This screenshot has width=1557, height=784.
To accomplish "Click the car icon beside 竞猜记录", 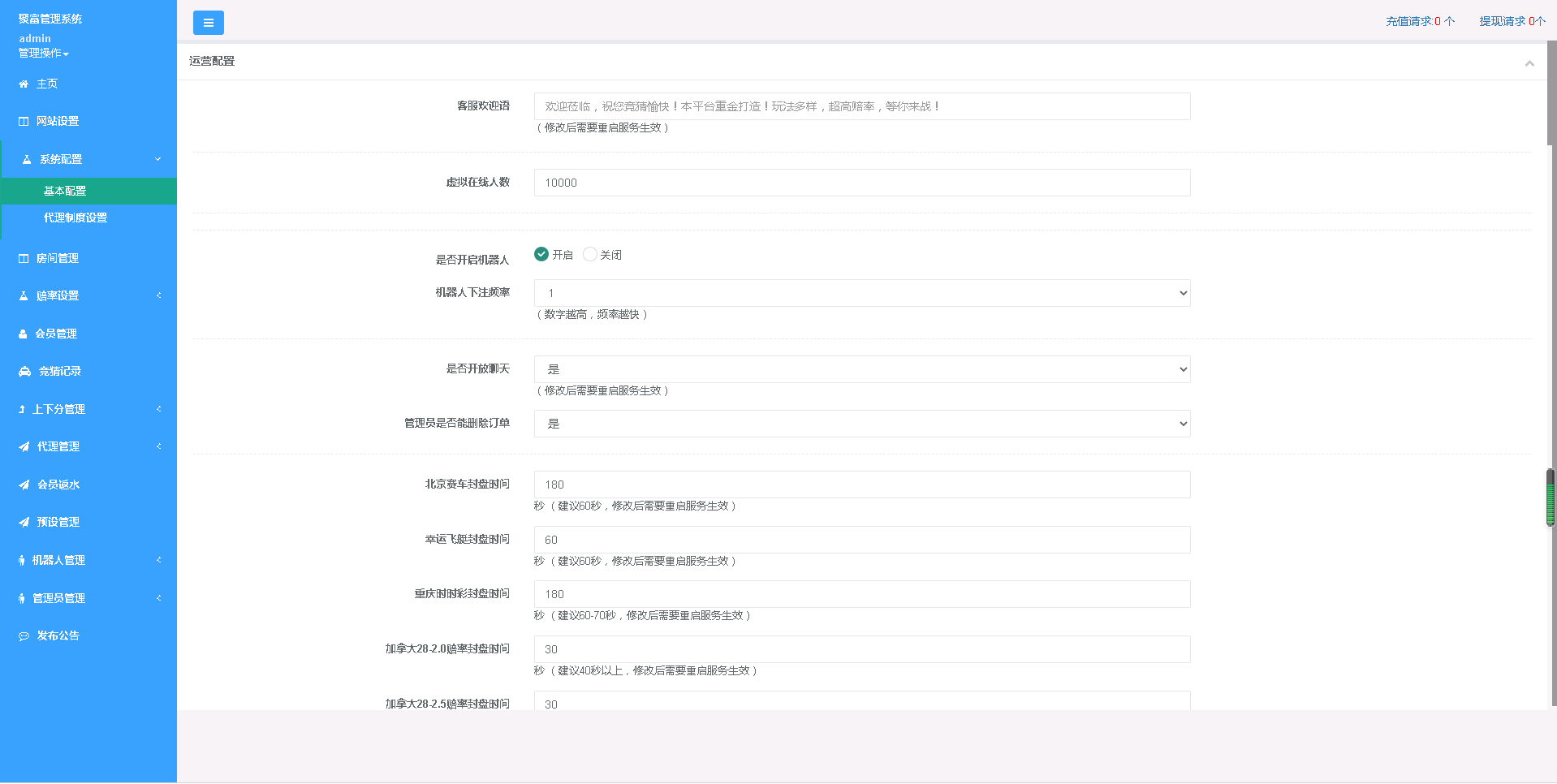I will click(x=24, y=372).
